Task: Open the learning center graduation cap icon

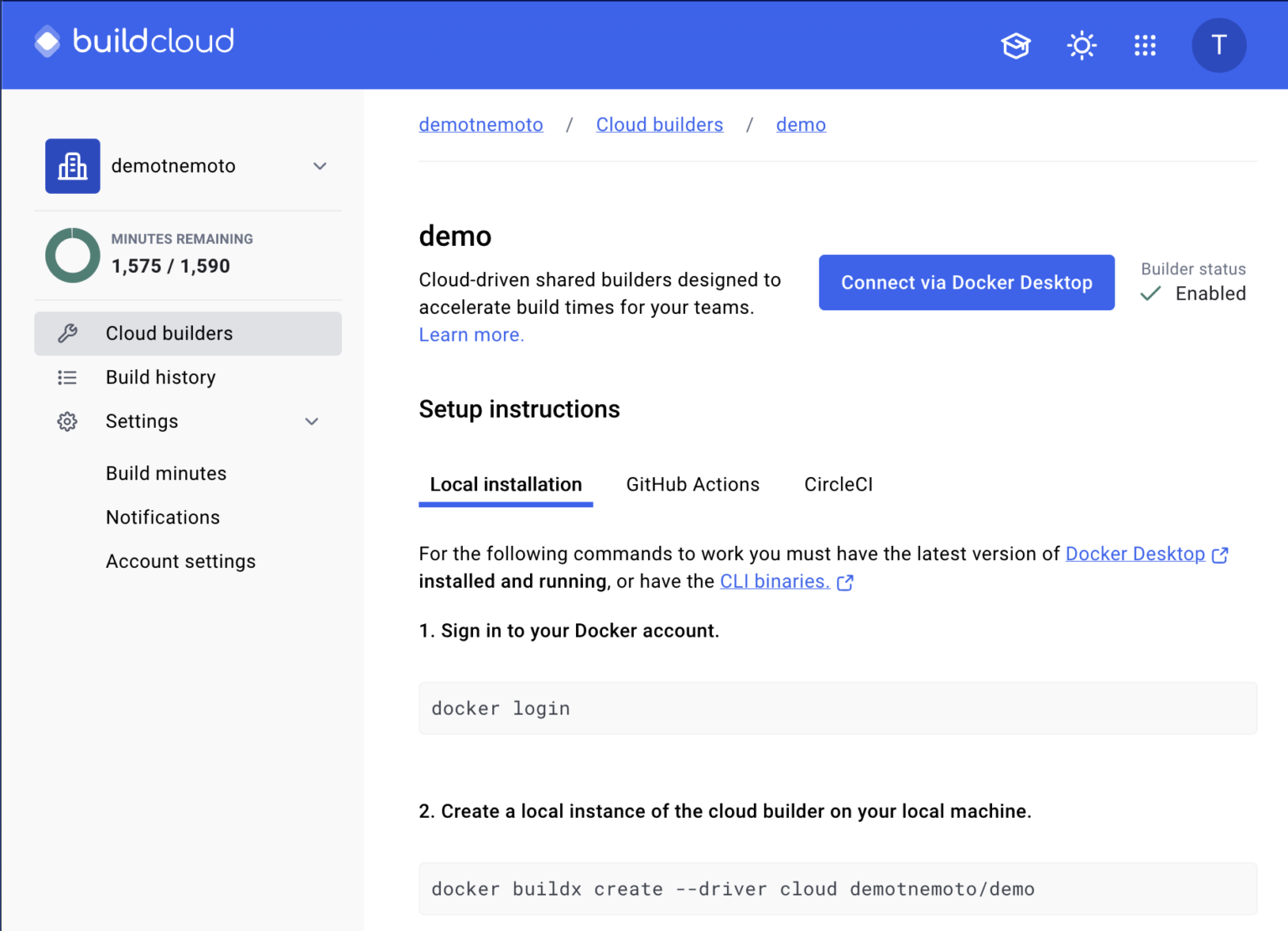Action: coord(1016,45)
